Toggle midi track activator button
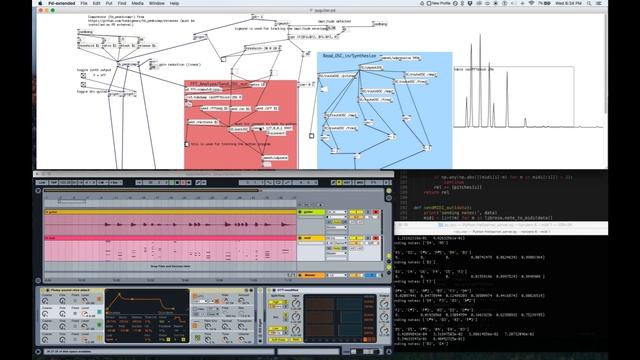Viewport: 640px width, 360px height. pos(356,238)
